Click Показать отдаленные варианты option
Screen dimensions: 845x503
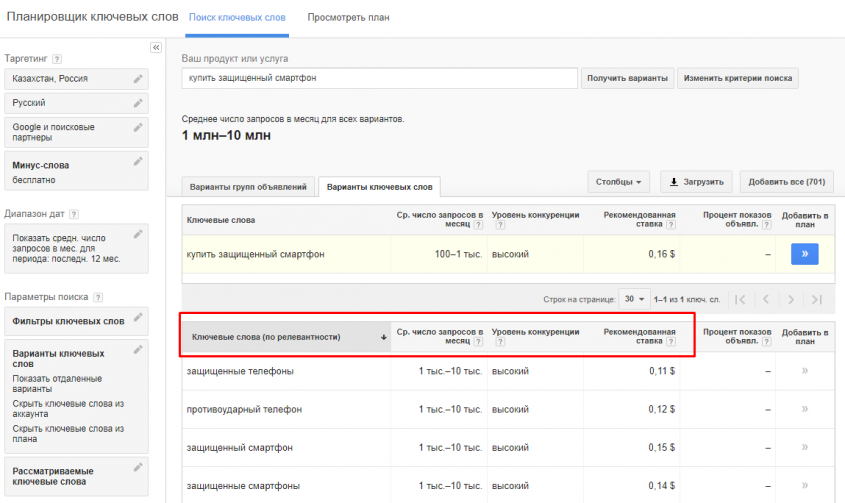tap(57, 384)
